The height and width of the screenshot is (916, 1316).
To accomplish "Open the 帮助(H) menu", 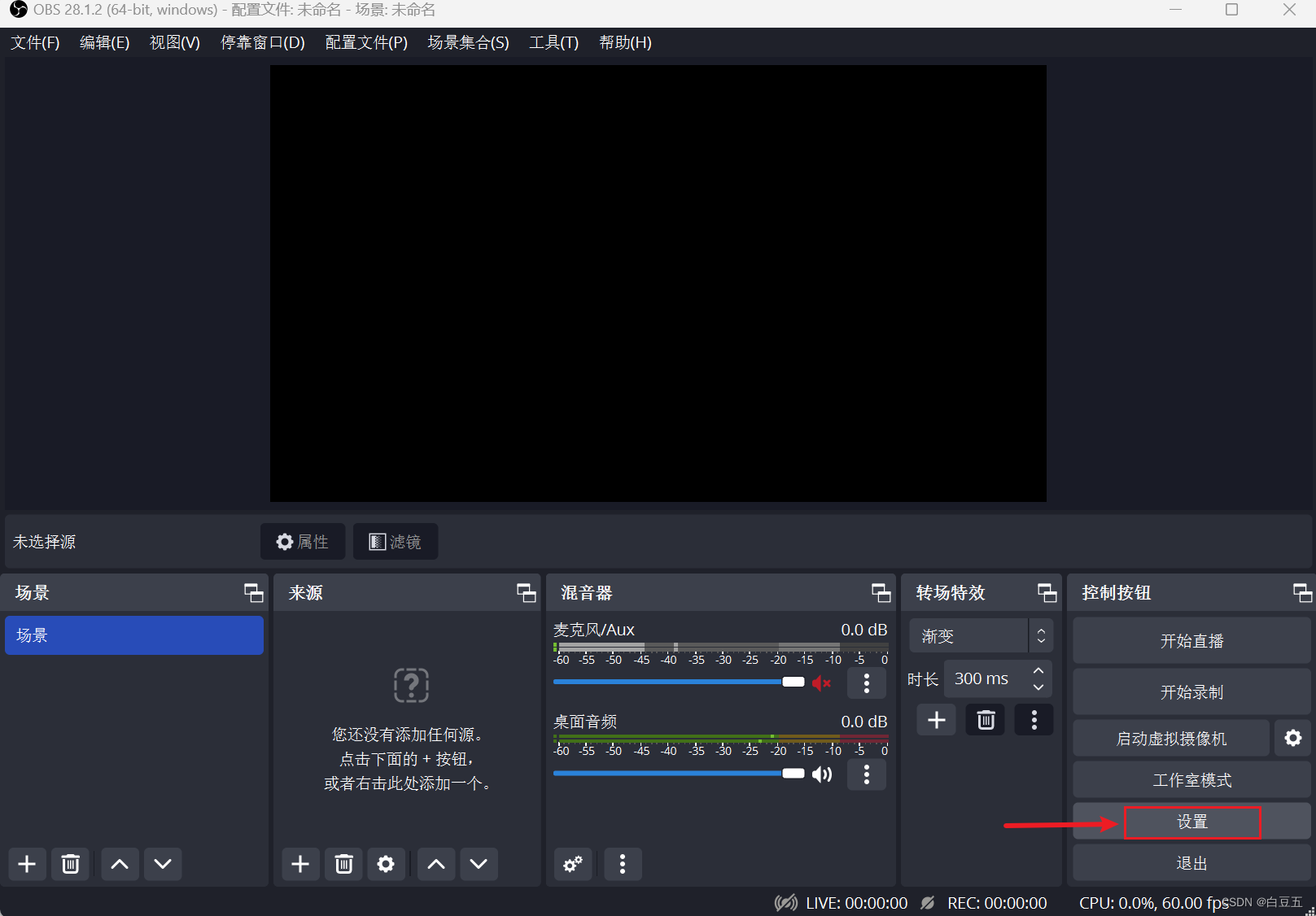I will click(x=626, y=42).
